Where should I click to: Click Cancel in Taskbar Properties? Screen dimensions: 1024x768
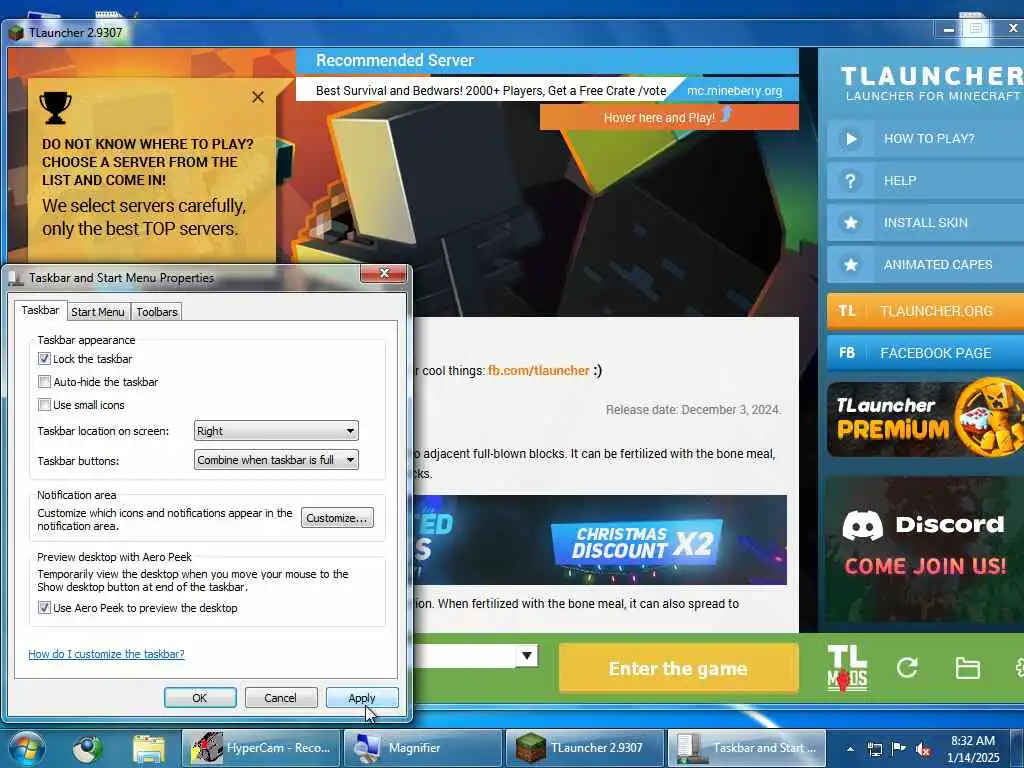pyautogui.click(x=281, y=697)
